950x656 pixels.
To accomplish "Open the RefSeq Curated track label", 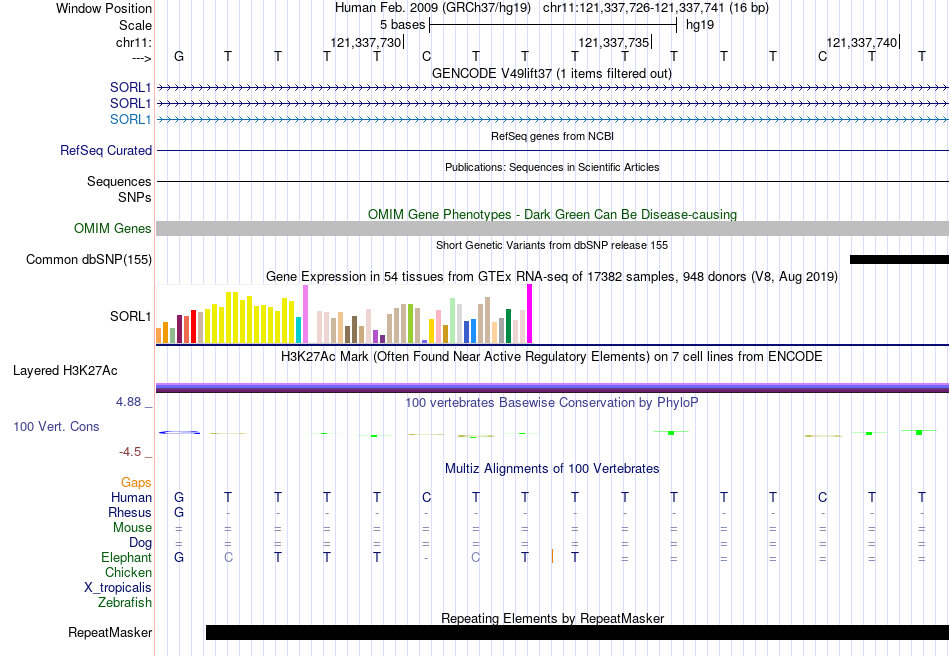I will click(x=106, y=150).
